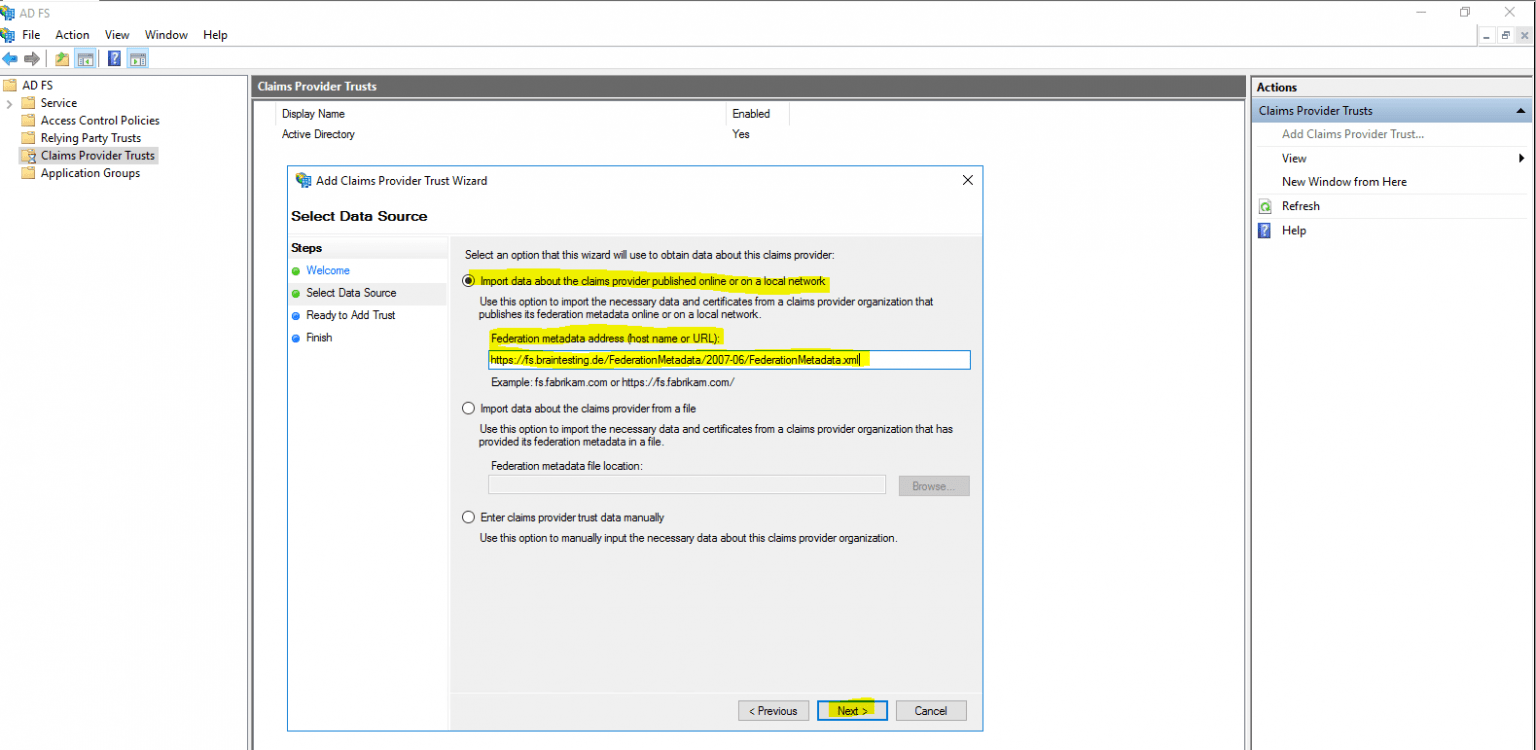Select importing claims provider data published online
This screenshot has height=750, width=1536.
click(468, 281)
